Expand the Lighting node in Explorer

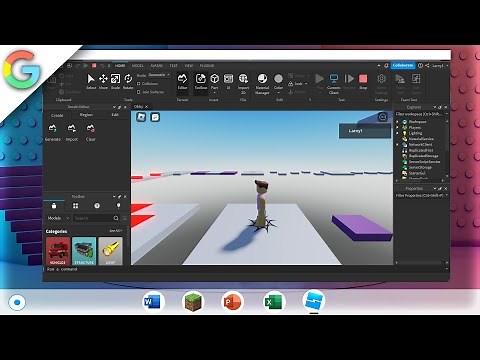(397, 133)
